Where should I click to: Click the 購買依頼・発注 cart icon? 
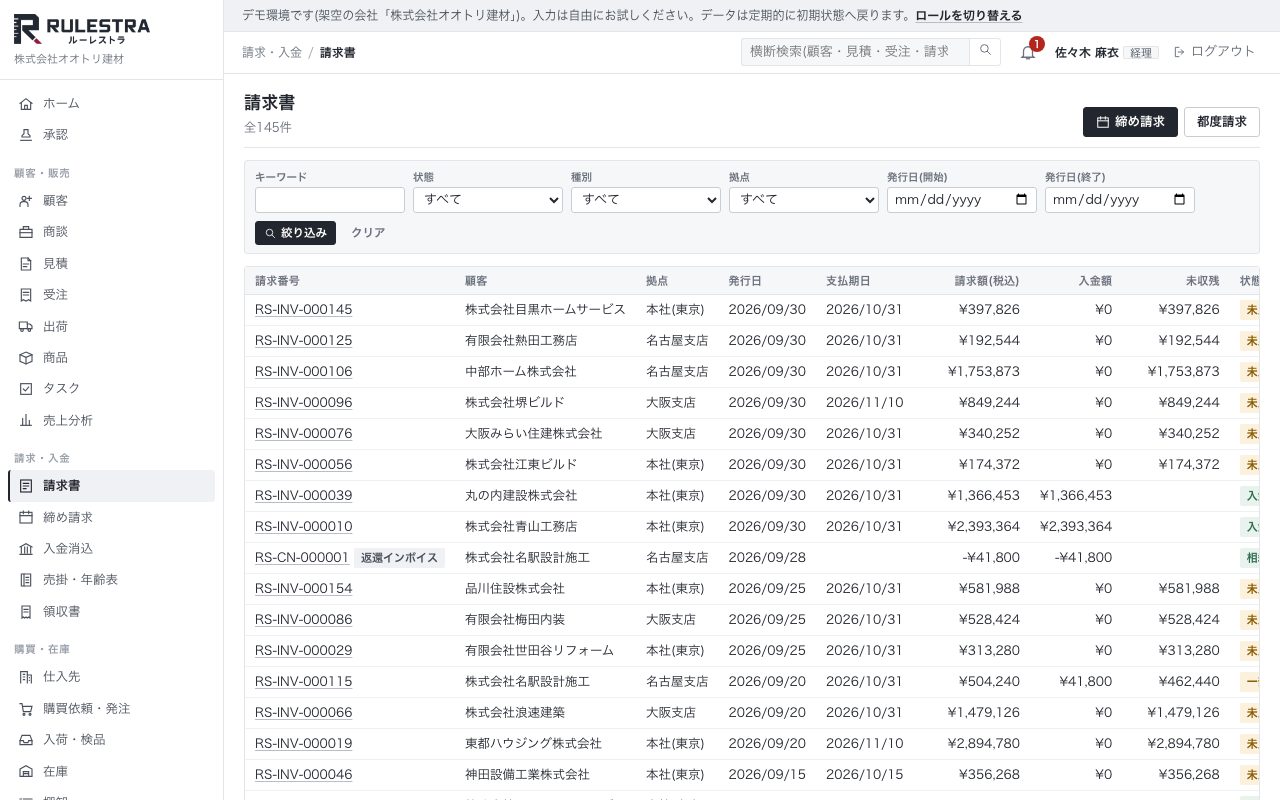pyautogui.click(x=26, y=709)
